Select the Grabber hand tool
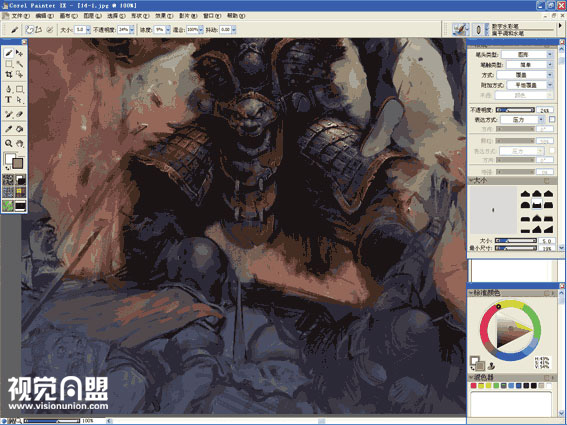The height and width of the screenshot is (425, 567). (x=19, y=143)
